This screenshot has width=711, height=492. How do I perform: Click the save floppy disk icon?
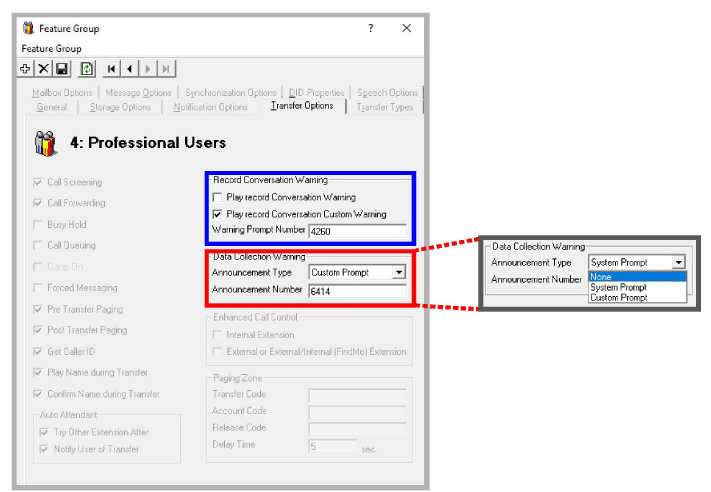(x=62, y=69)
